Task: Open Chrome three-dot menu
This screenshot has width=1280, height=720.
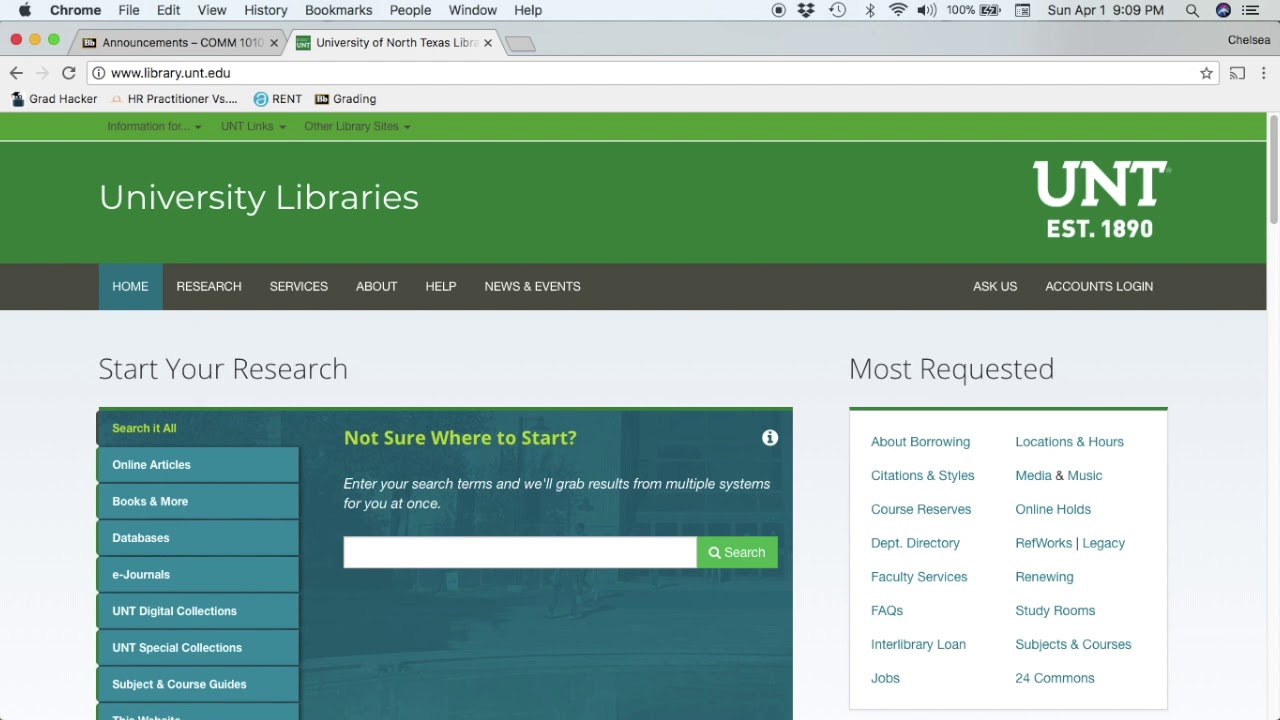Action: [1263, 73]
